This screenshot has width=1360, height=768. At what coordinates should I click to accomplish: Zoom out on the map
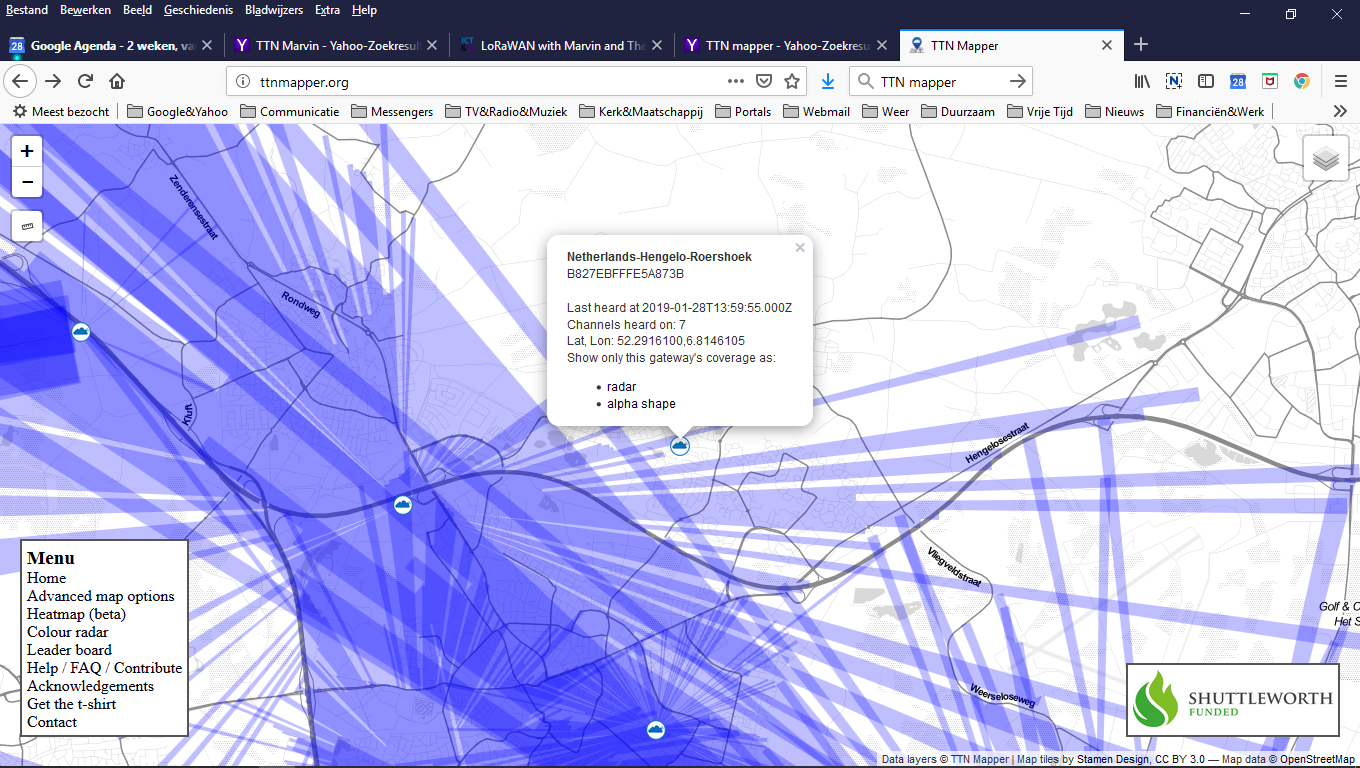(x=27, y=182)
